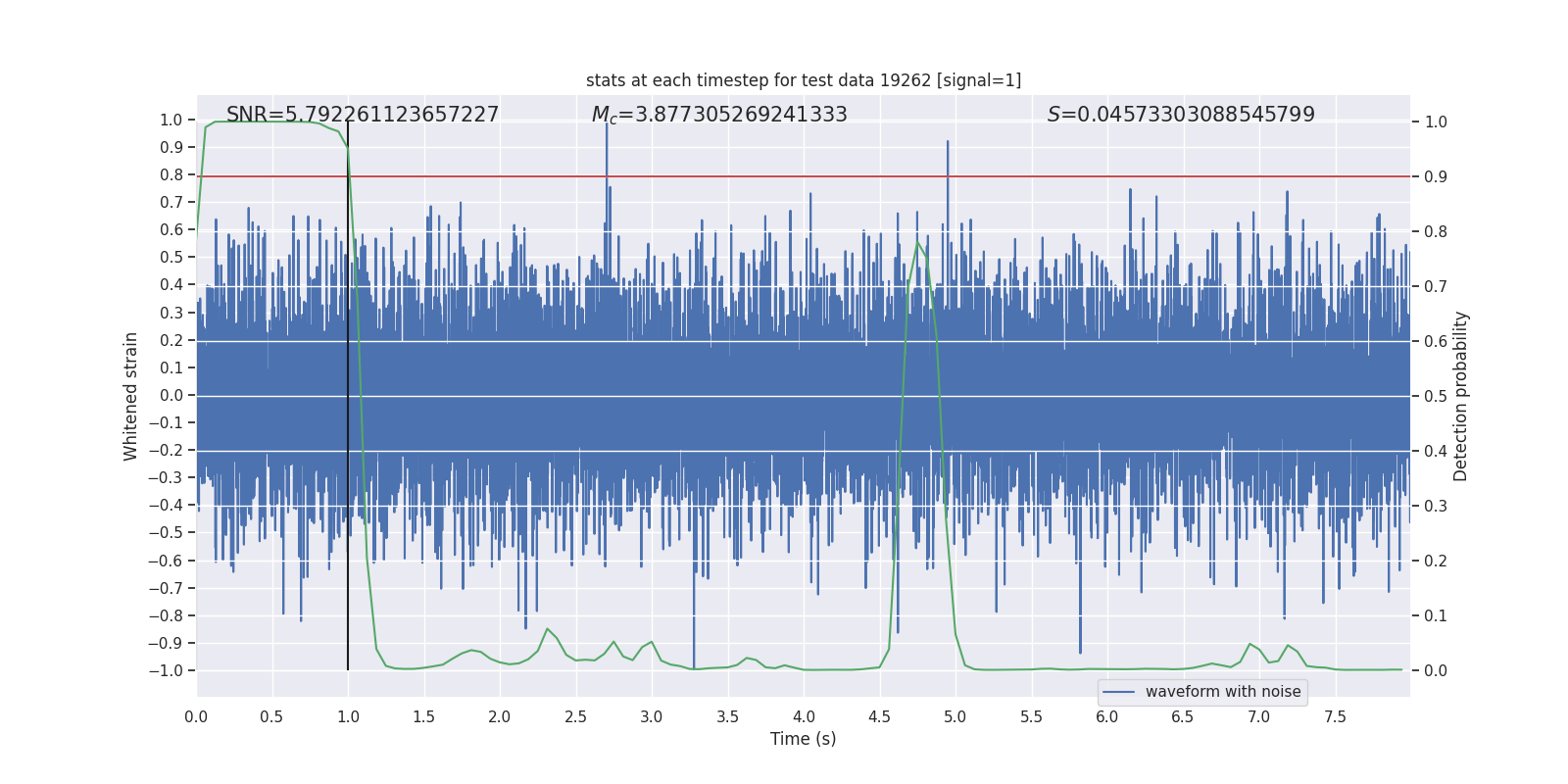Click the 'Time (s)' x-axis label

point(804,739)
